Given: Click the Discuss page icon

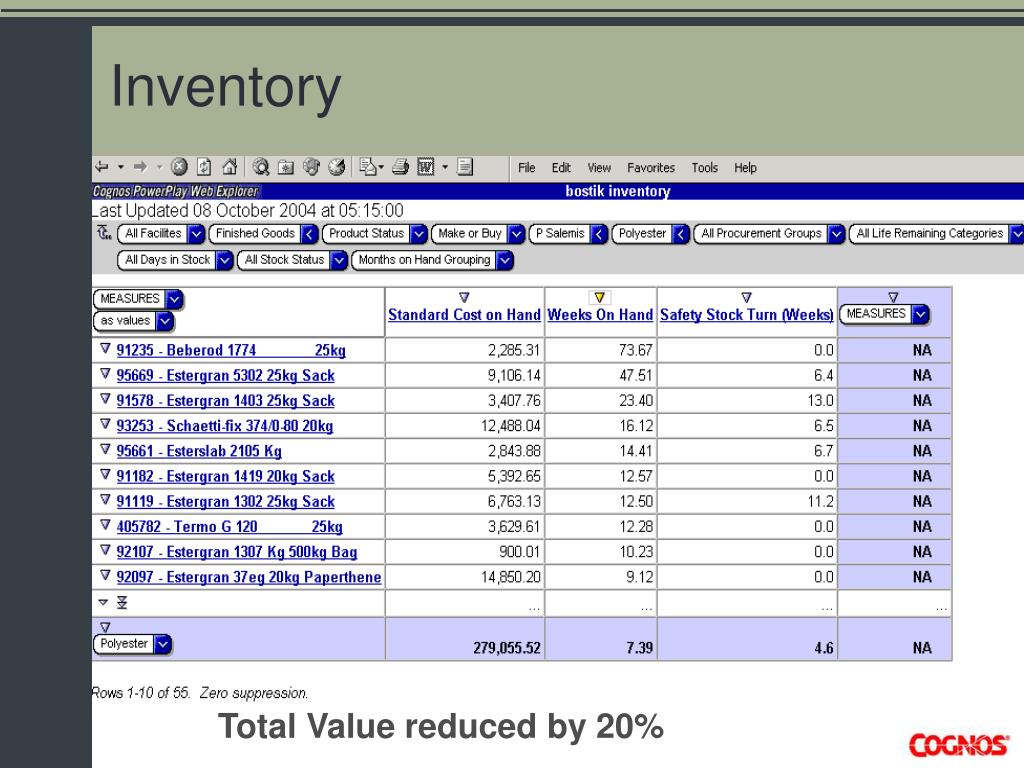Looking at the screenshot, I should (465, 167).
